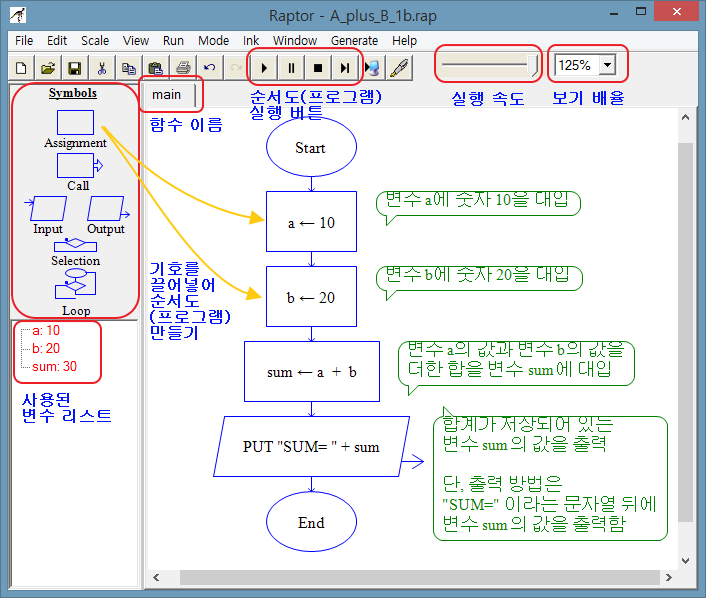Viewport: 706px width, 598px height.
Task: Click the End oval in flowchart
Action: pos(311,521)
